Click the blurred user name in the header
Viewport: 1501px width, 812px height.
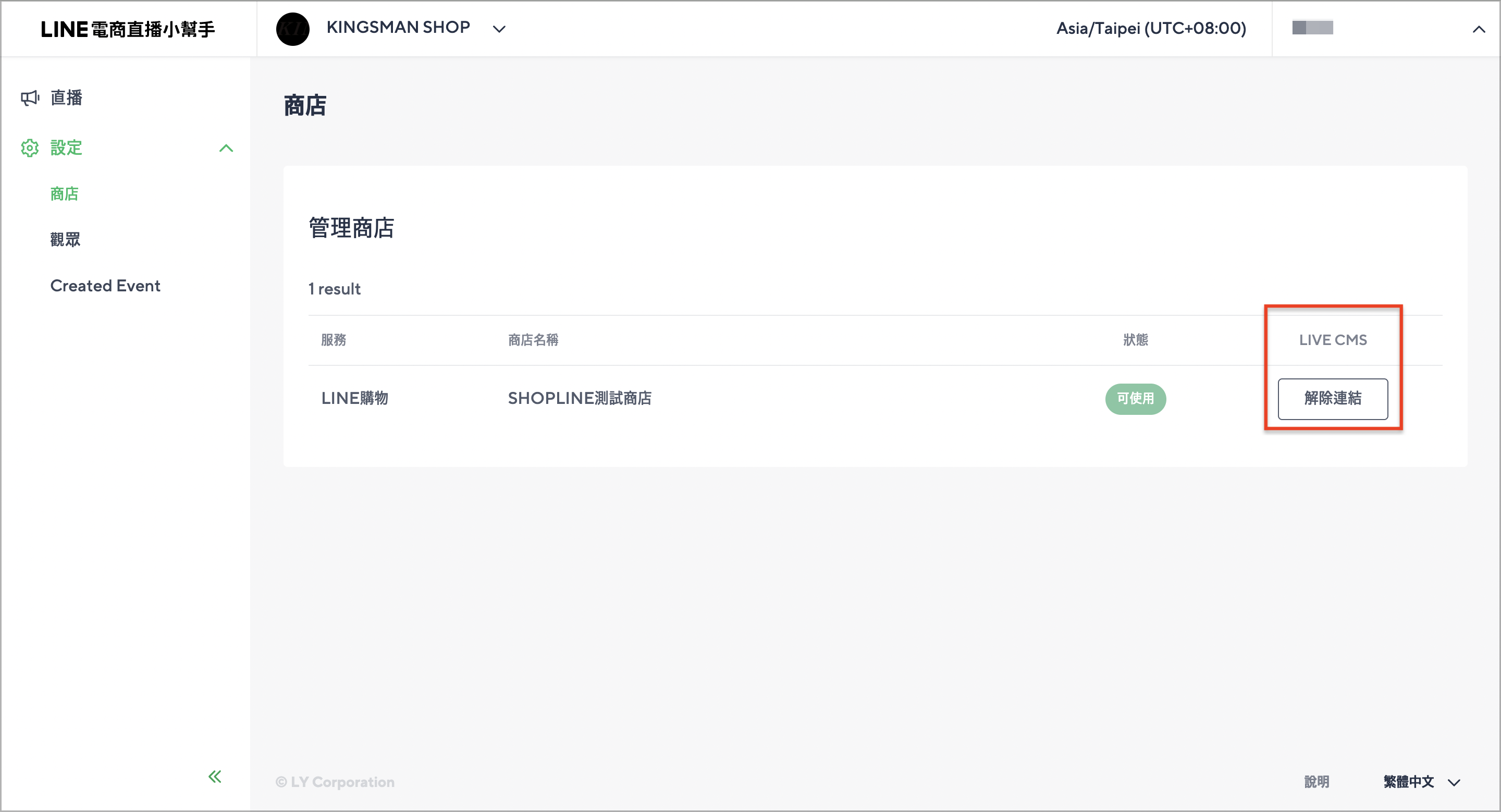click(x=1312, y=28)
